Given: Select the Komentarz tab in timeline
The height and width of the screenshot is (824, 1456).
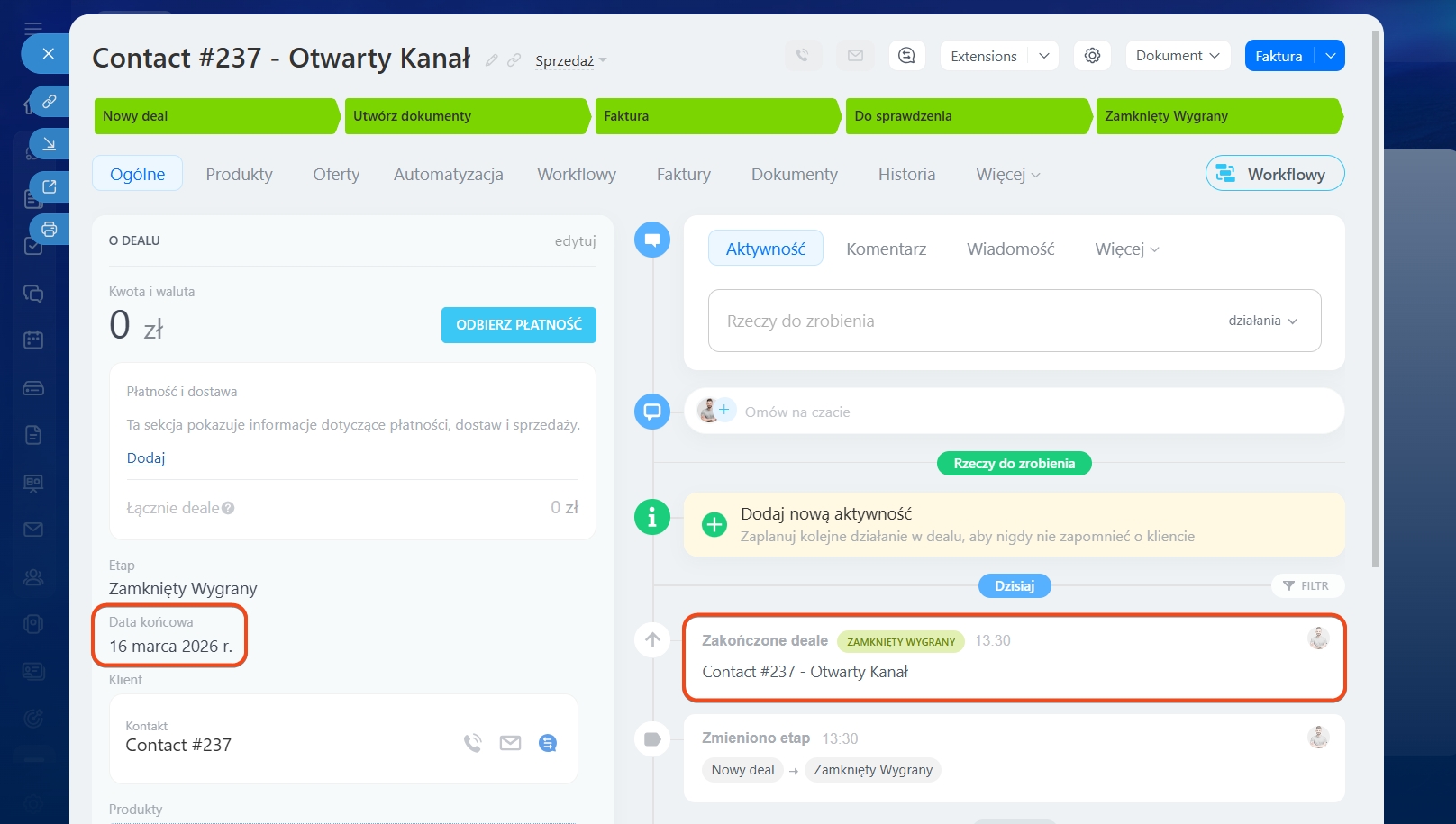Looking at the screenshot, I should click(886, 249).
